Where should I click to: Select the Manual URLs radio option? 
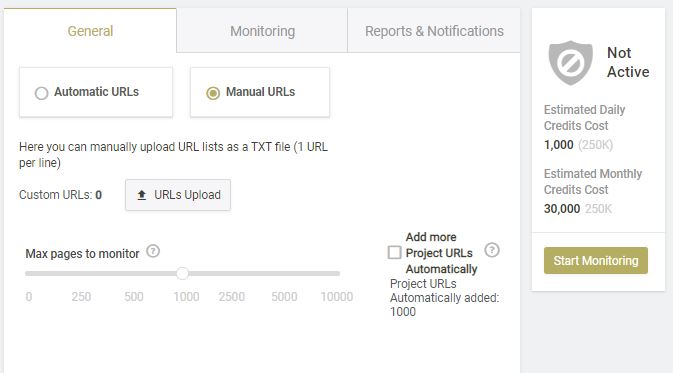pos(213,93)
